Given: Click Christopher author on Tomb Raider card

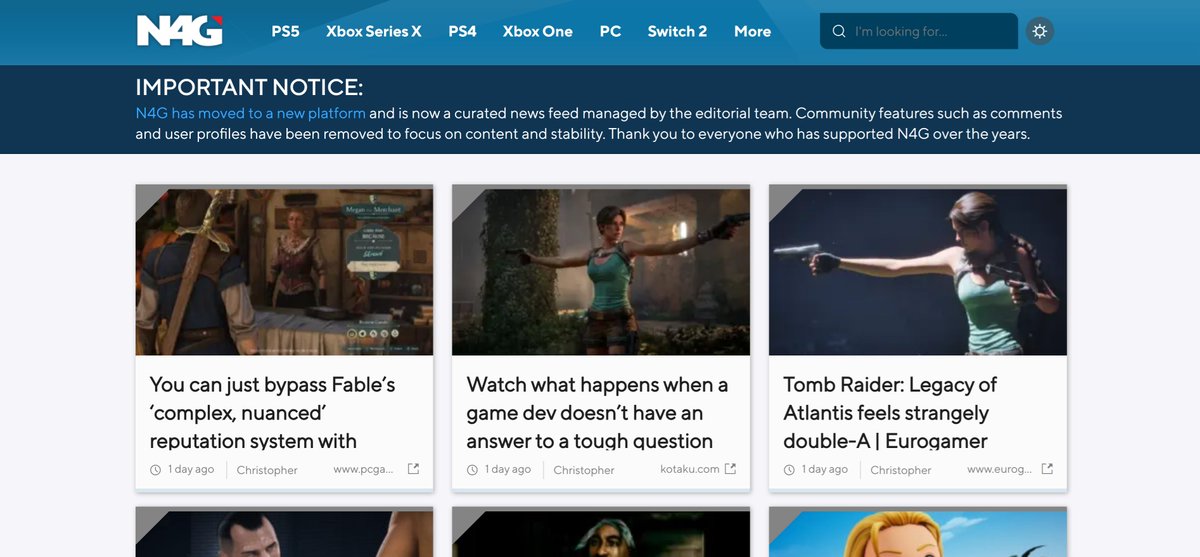Looking at the screenshot, I should tap(901, 470).
